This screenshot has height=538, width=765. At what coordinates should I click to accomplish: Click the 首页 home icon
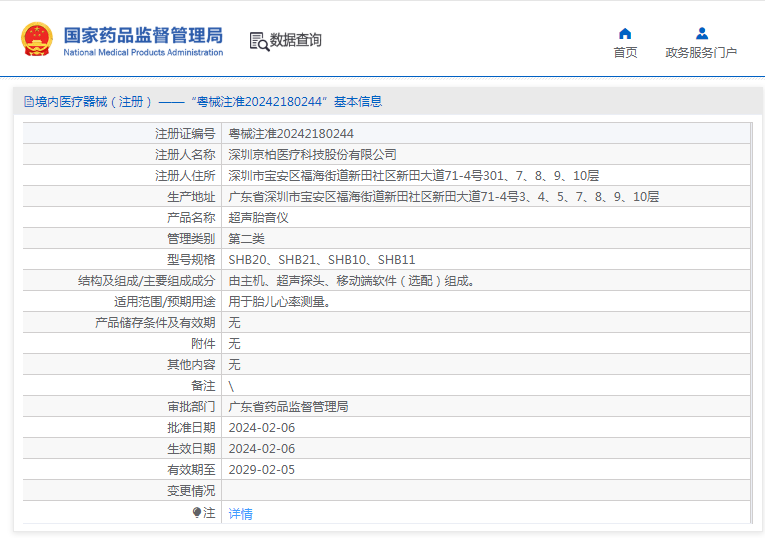625,34
